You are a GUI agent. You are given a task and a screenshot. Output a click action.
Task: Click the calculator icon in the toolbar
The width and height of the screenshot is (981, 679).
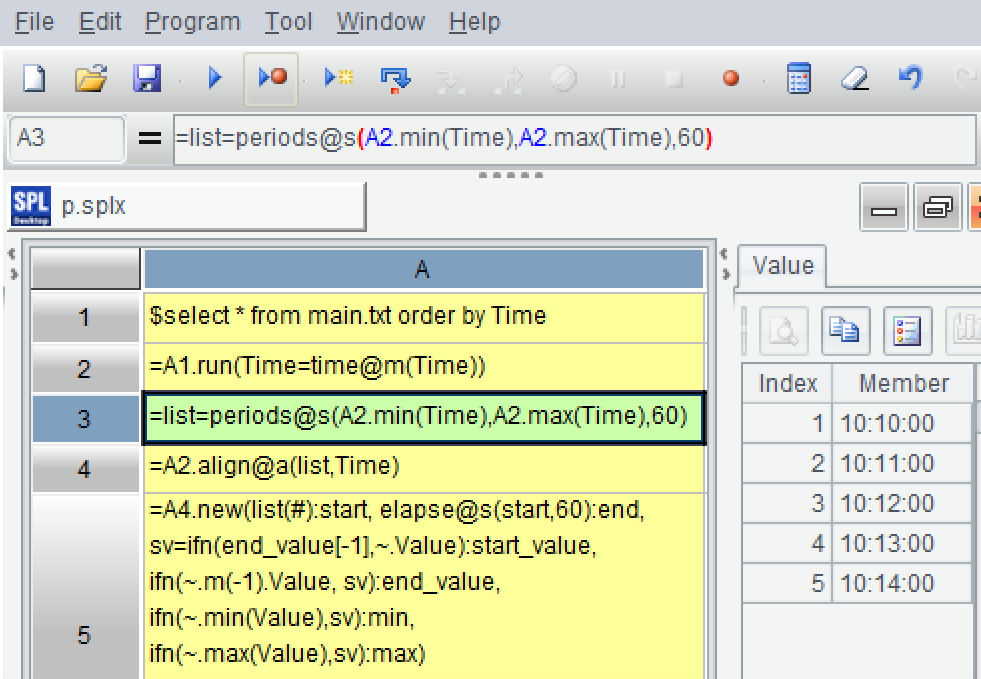click(798, 78)
